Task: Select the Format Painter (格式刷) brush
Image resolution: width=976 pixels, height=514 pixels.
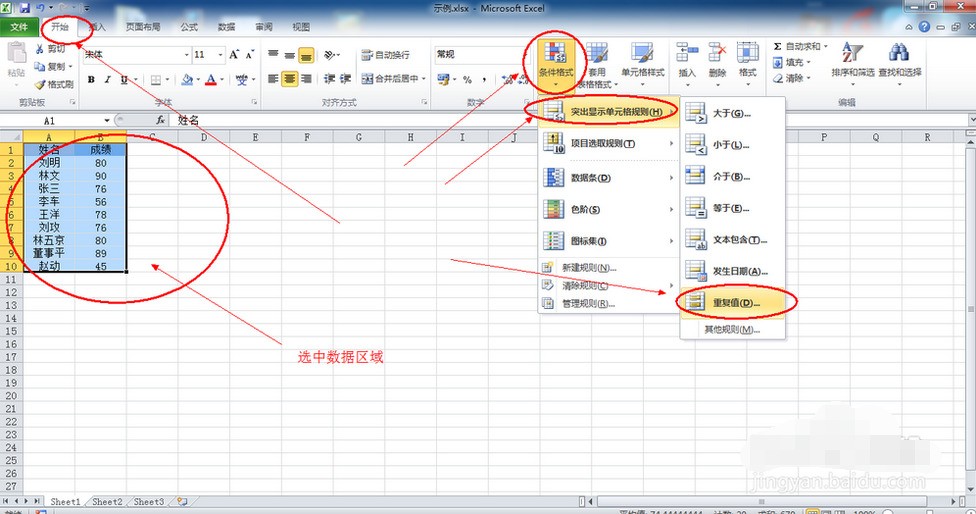Action: pos(40,83)
